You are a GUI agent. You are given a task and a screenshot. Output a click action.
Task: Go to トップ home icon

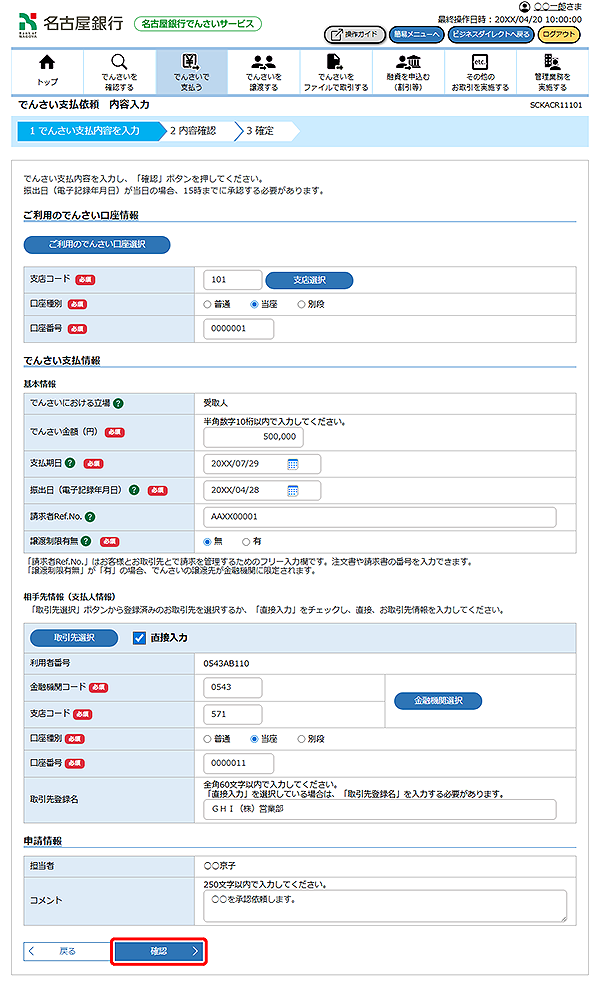tap(47, 72)
